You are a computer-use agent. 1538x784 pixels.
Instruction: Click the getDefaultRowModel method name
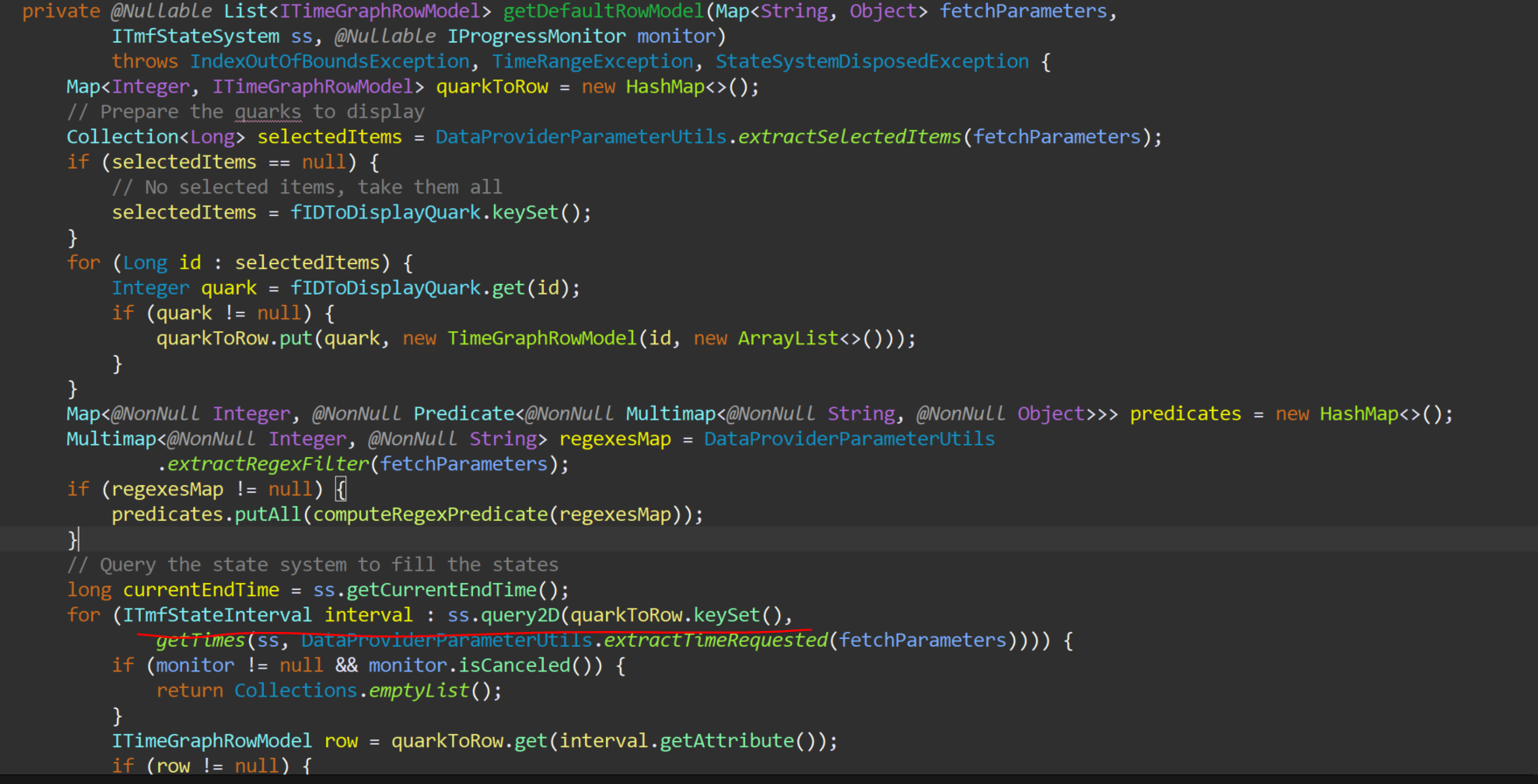[x=603, y=11]
